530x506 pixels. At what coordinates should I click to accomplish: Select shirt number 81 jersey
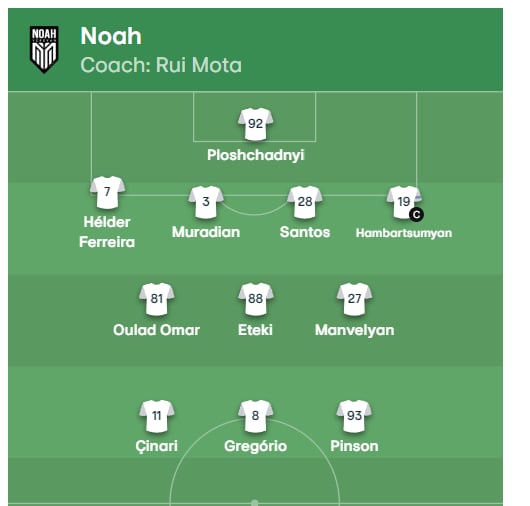point(157,299)
